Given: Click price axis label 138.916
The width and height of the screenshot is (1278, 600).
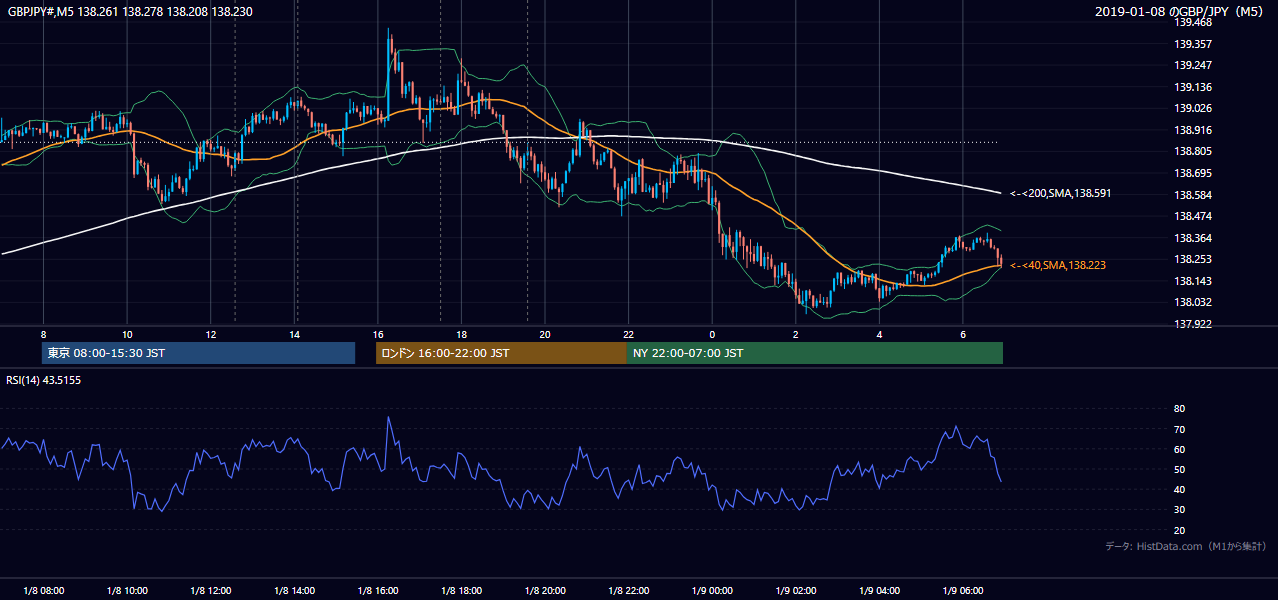Looking at the screenshot, I should click(1193, 130).
